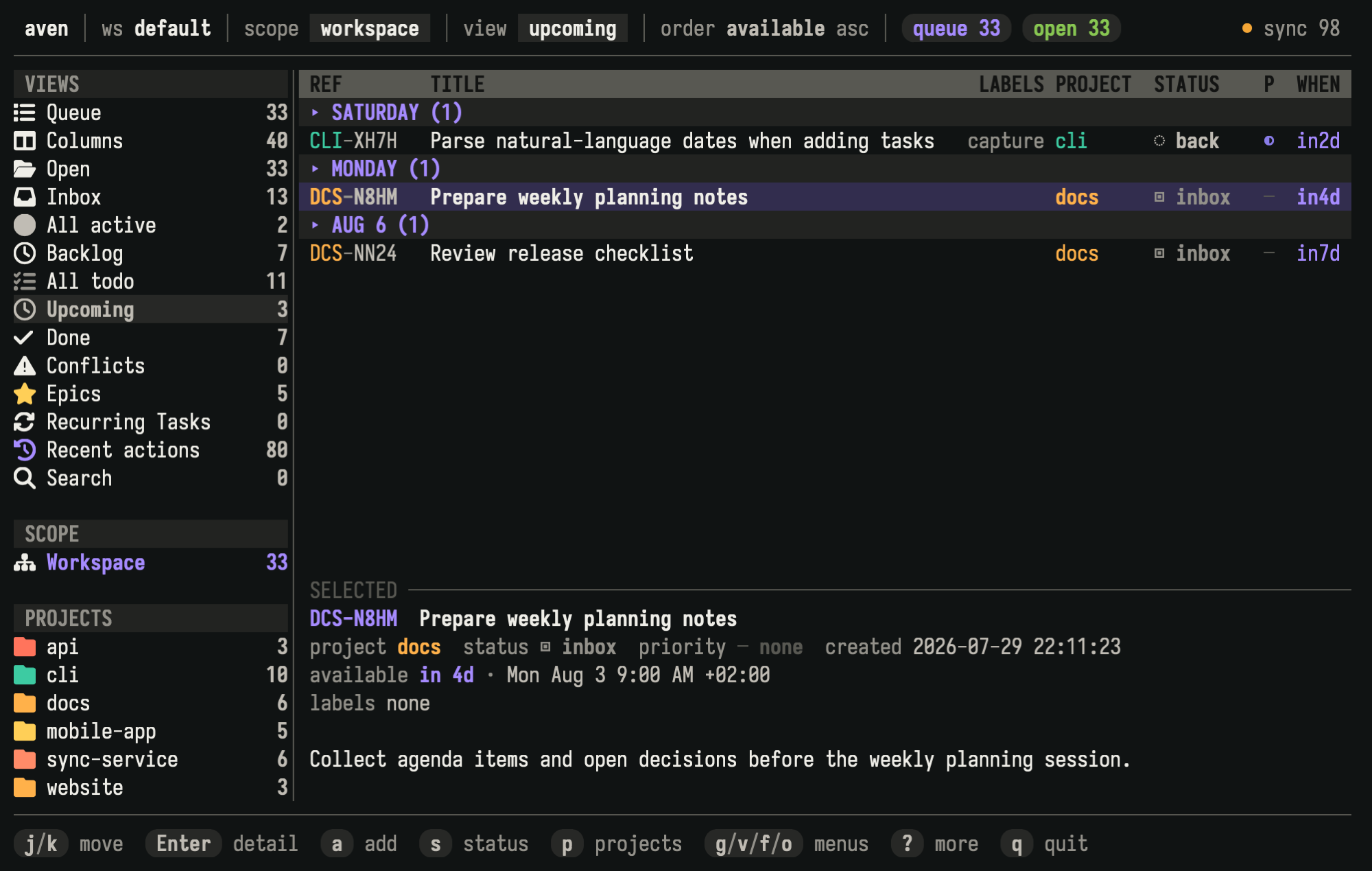Screen dimensions: 1372x871
Task: Click the docs project value in Selected panel
Action: pyautogui.click(x=419, y=647)
